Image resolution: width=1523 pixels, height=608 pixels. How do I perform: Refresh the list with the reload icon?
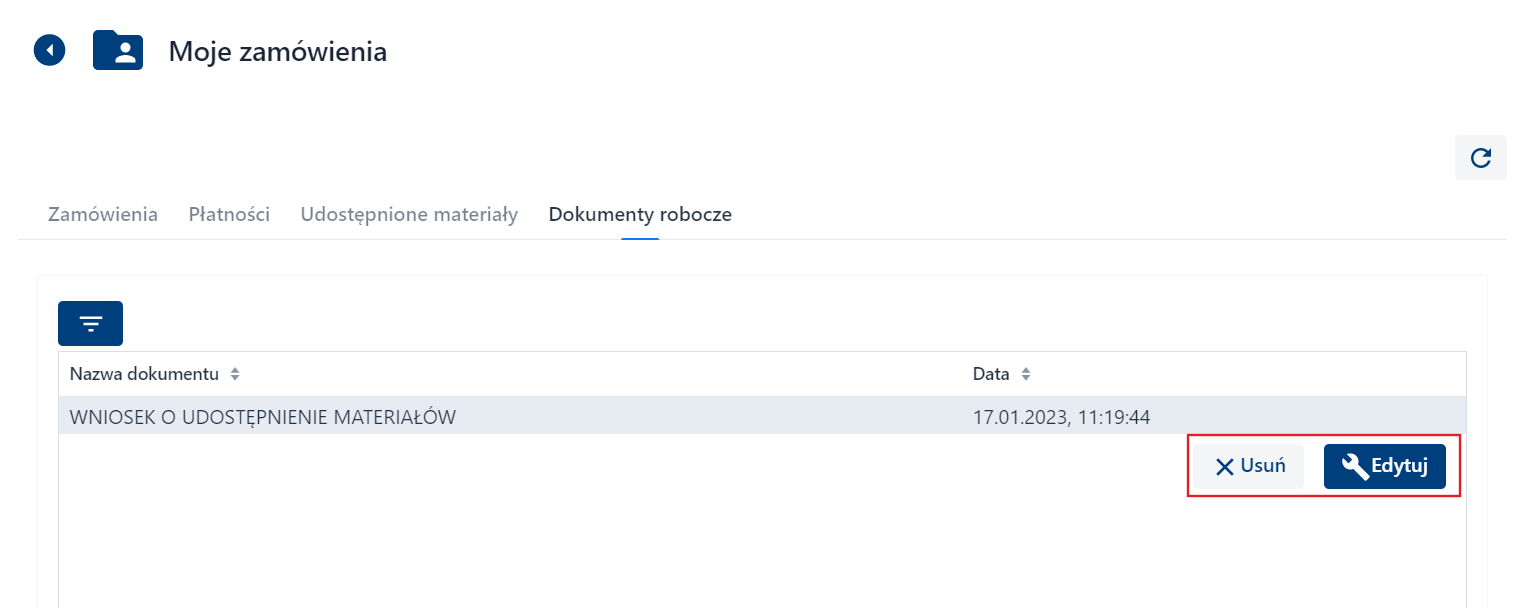point(1480,158)
